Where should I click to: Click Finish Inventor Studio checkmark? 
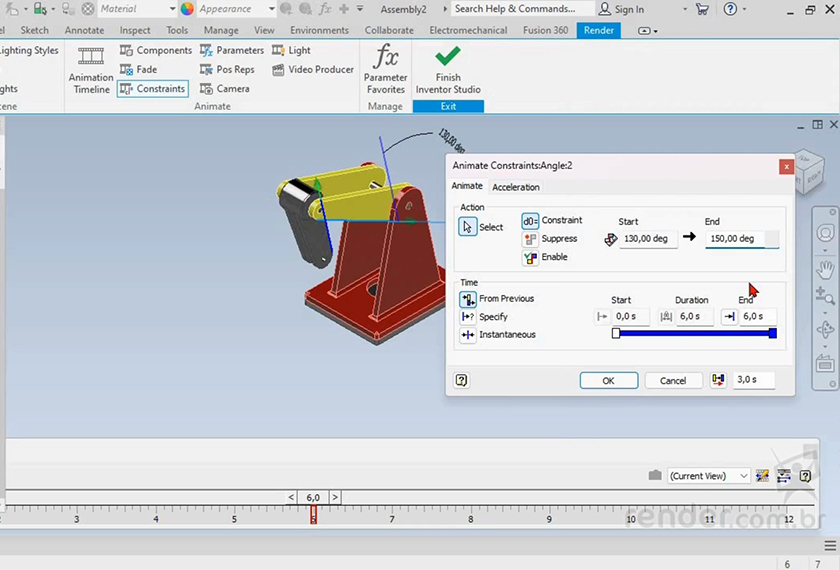448,56
